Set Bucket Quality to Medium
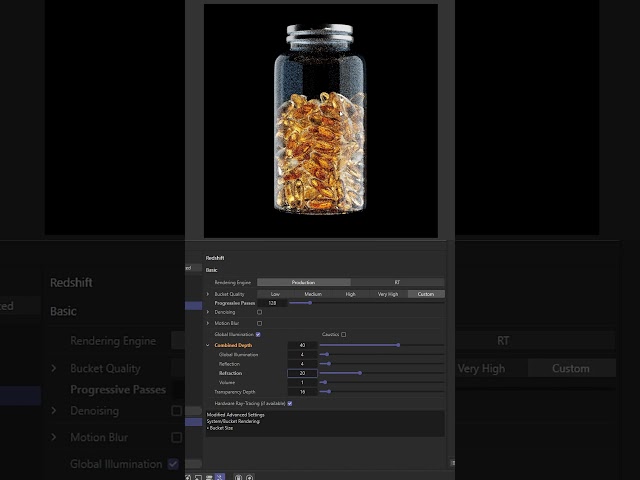This screenshot has height=480, width=640. tap(313, 294)
